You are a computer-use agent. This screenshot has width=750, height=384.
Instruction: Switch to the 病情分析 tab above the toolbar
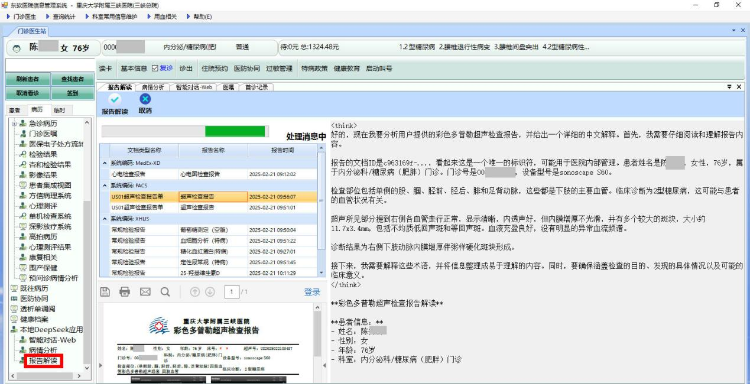153,88
